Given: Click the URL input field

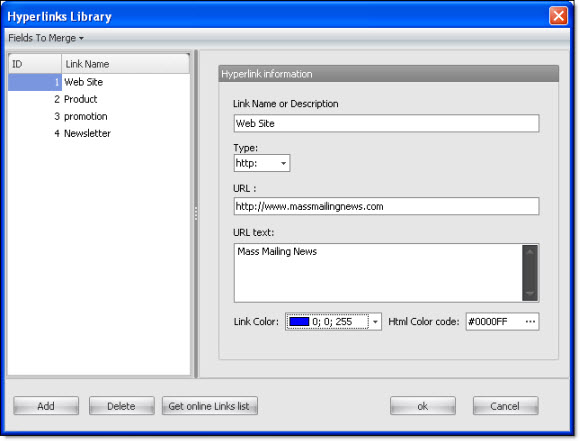Looking at the screenshot, I should coord(386,206).
